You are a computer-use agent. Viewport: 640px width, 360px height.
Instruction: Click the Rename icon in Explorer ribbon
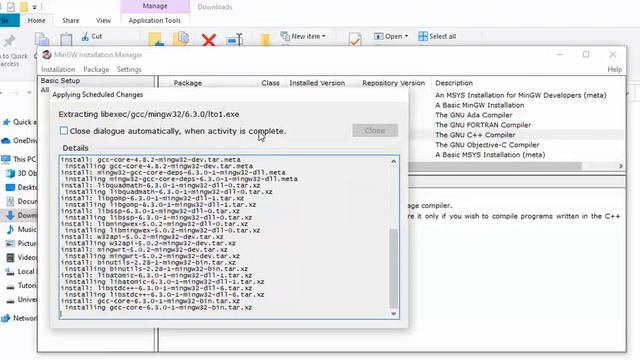[x=235, y=40]
